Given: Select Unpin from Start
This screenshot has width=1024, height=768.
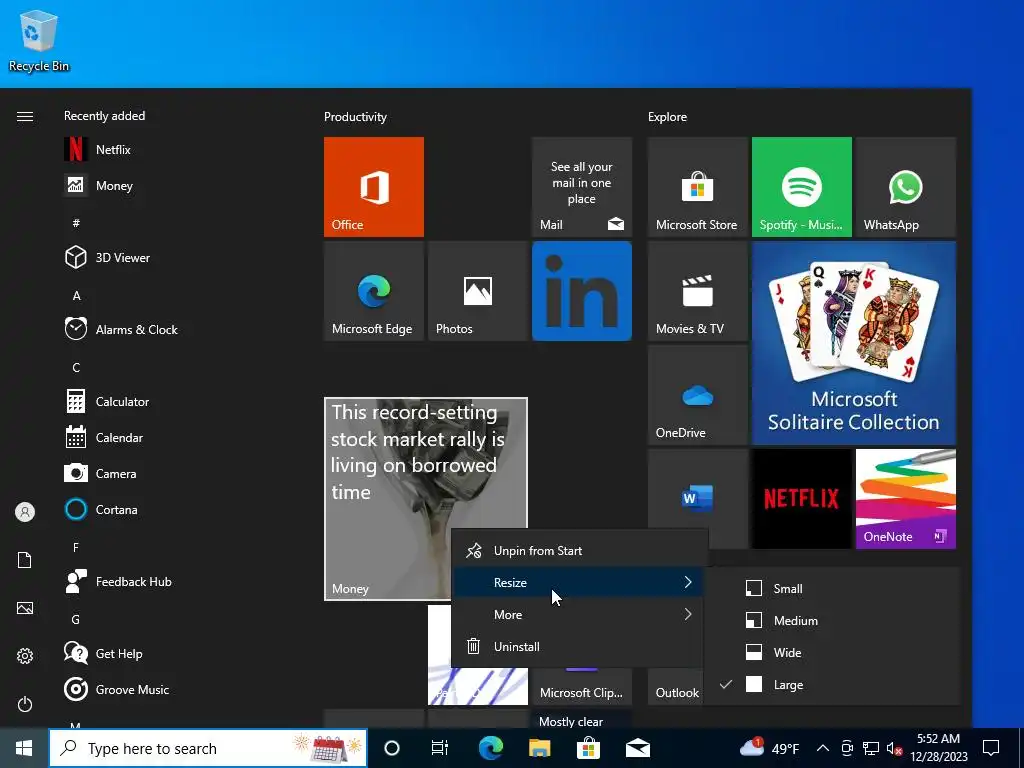Looking at the screenshot, I should [x=580, y=551].
